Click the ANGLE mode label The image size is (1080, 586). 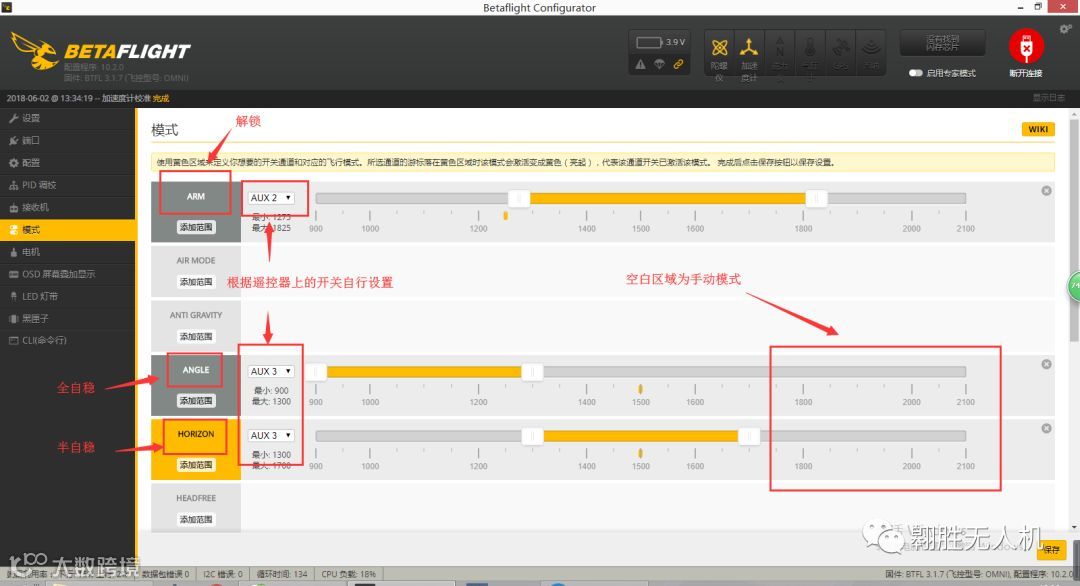click(196, 370)
